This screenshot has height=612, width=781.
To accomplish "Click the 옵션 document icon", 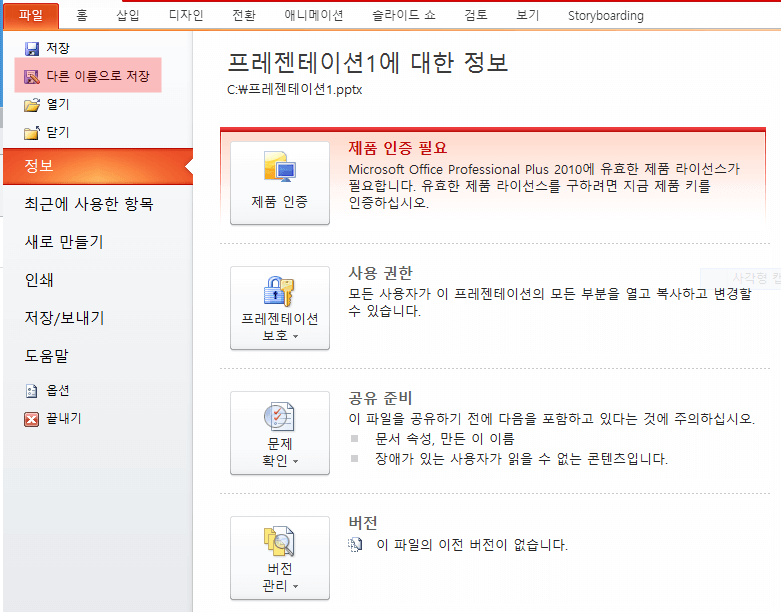I will coord(31,391).
